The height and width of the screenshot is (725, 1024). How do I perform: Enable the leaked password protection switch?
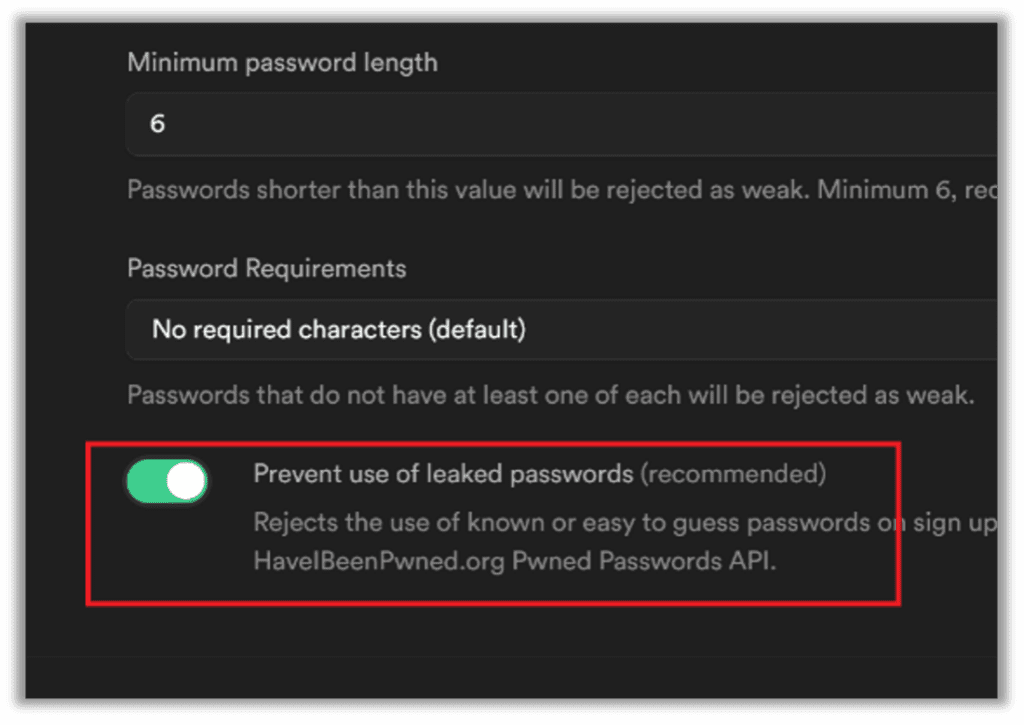click(166, 481)
